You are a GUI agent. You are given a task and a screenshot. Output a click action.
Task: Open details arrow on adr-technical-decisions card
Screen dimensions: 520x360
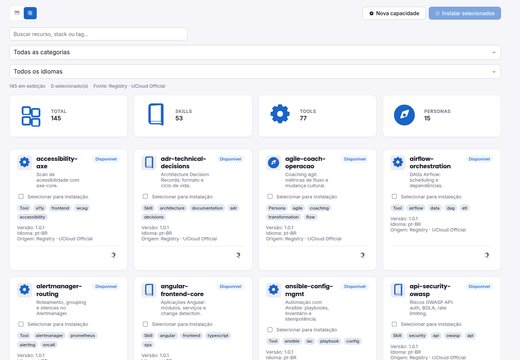click(238, 255)
